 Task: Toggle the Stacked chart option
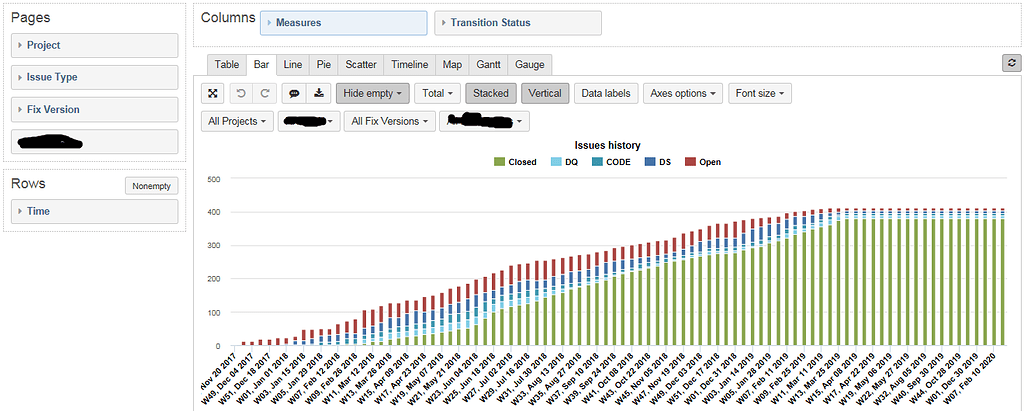click(490, 93)
